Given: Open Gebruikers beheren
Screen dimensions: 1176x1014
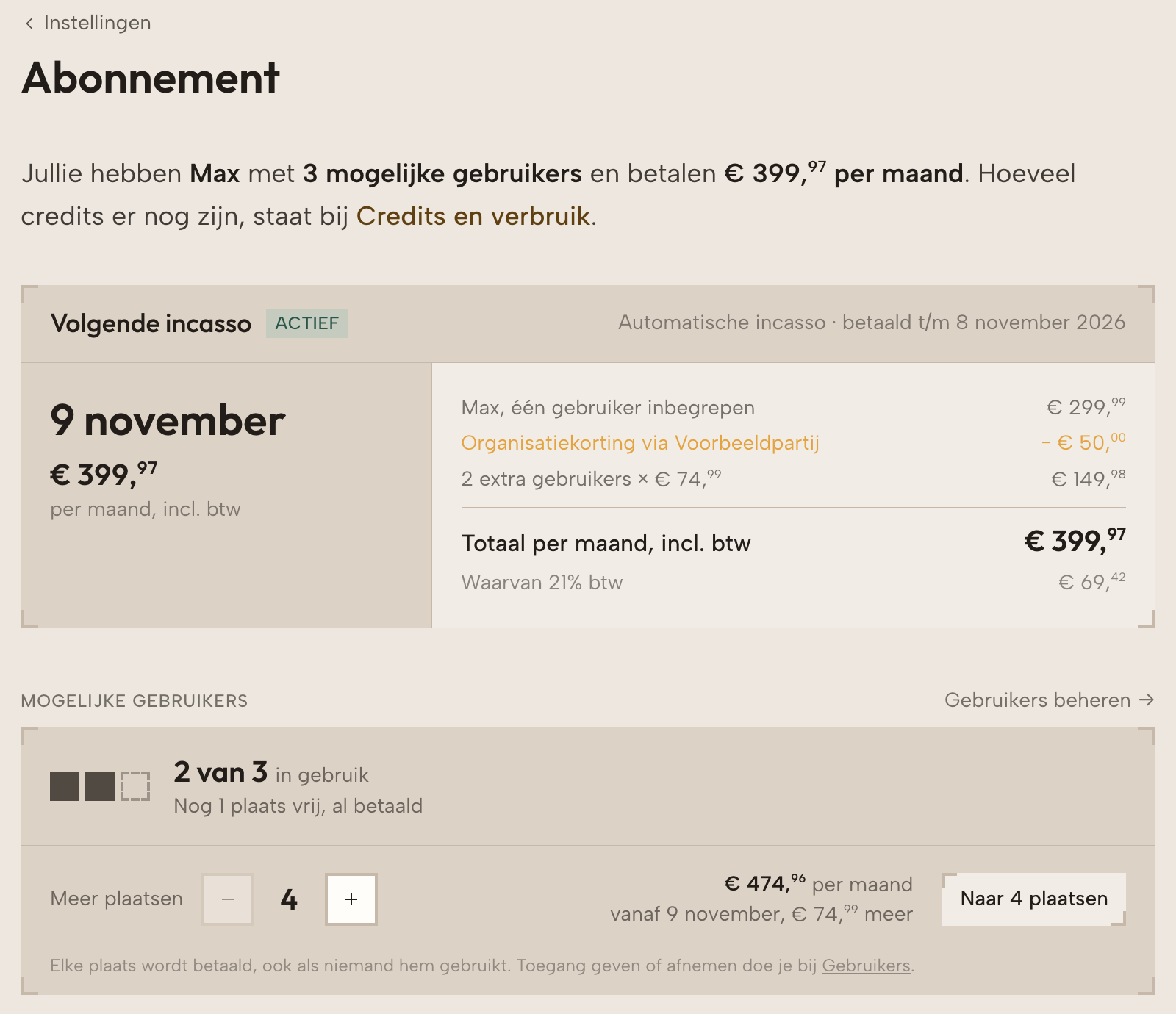Looking at the screenshot, I should click(x=1049, y=700).
